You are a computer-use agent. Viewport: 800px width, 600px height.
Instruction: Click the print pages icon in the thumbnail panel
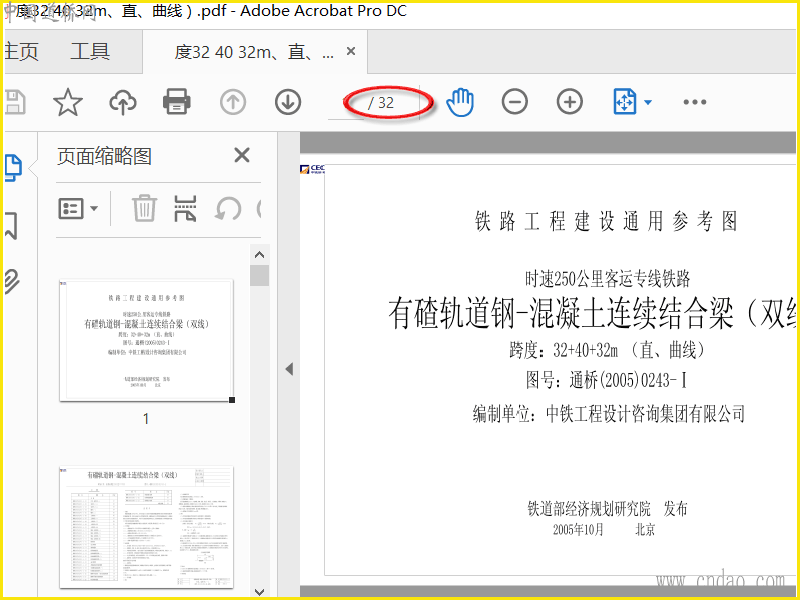[185, 208]
